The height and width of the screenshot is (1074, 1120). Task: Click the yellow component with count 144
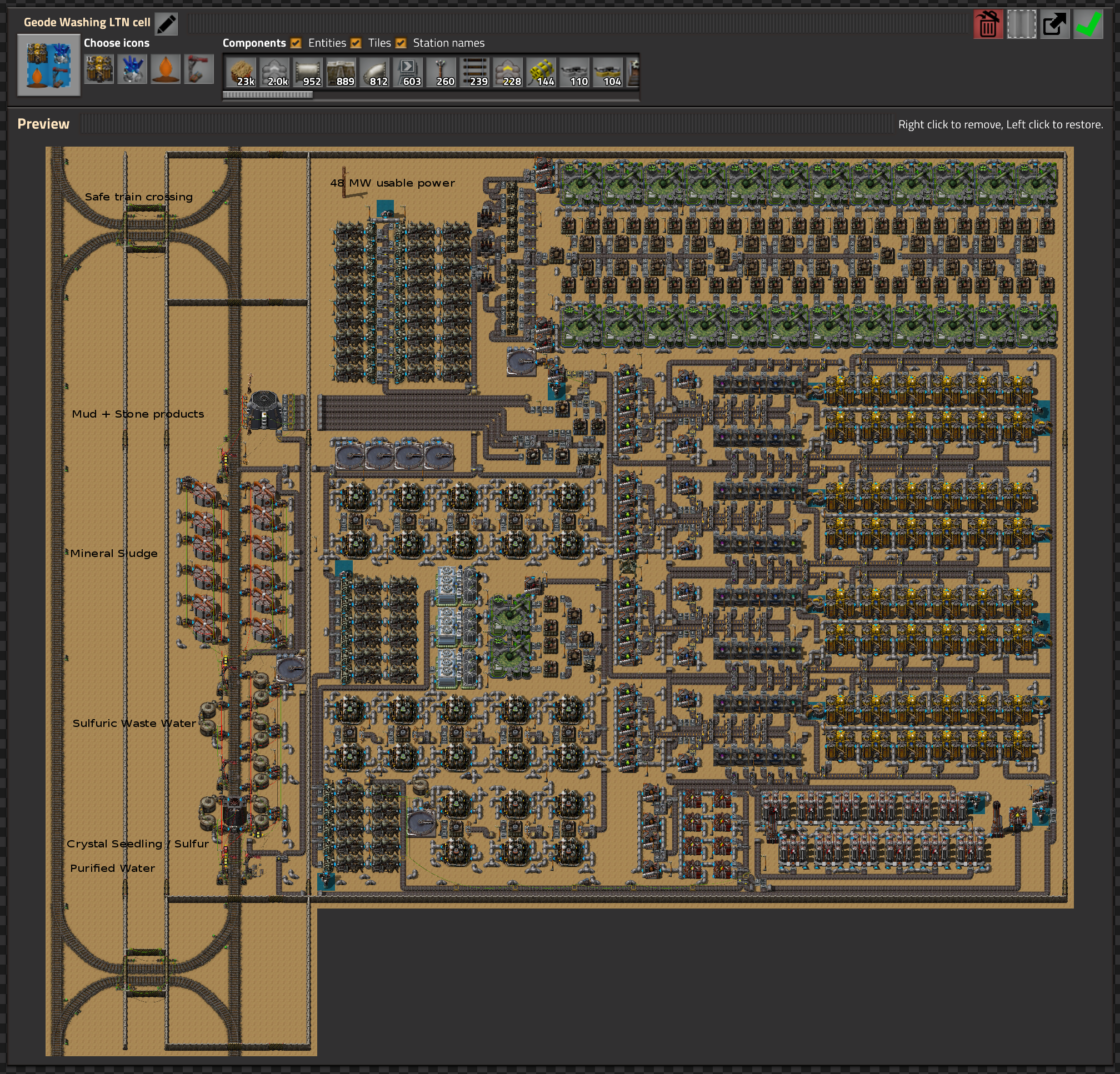542,72
